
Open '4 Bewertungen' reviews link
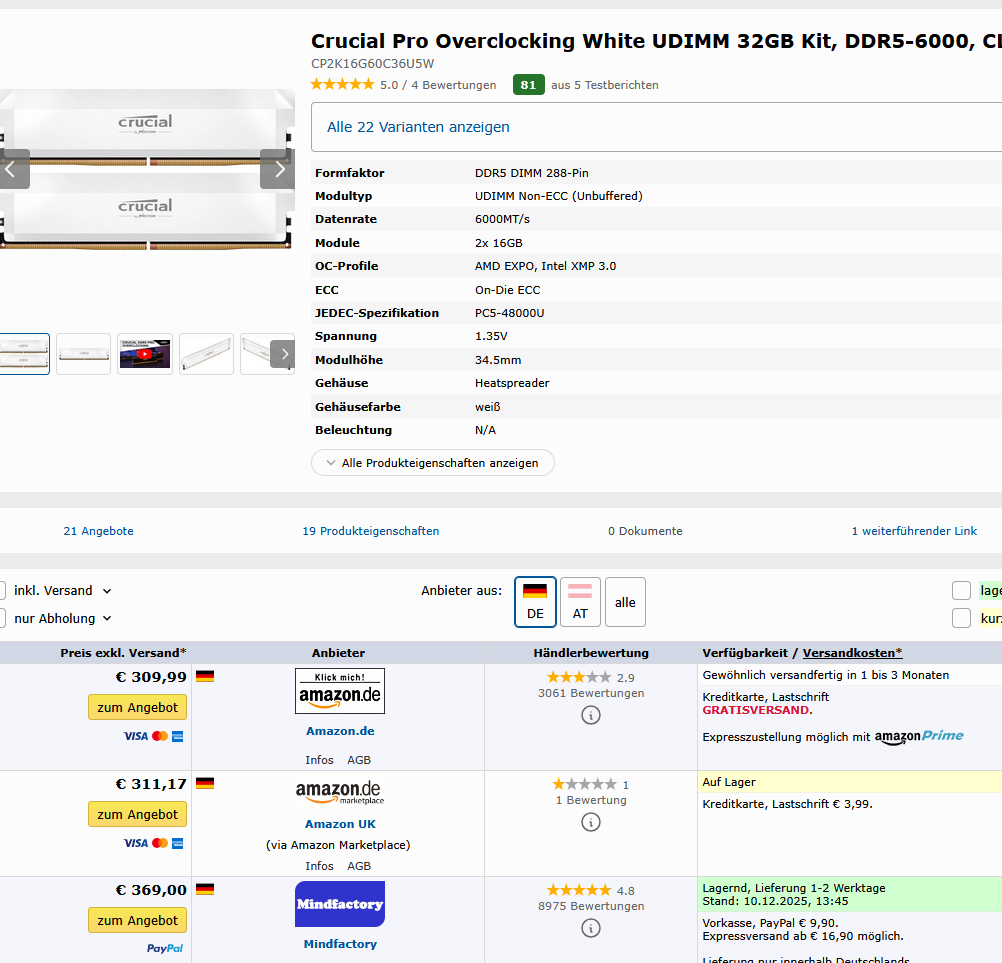pyautogui.click(x=454, y=85)
